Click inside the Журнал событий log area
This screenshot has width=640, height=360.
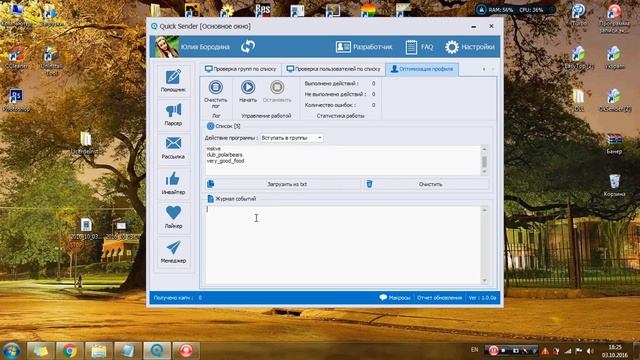(x=343, y=245)
